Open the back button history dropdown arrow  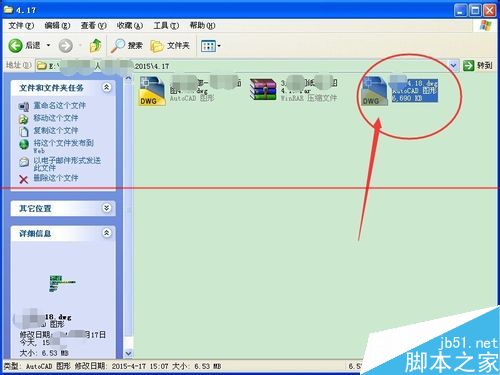pyautogui.click(x=49, y=45)
